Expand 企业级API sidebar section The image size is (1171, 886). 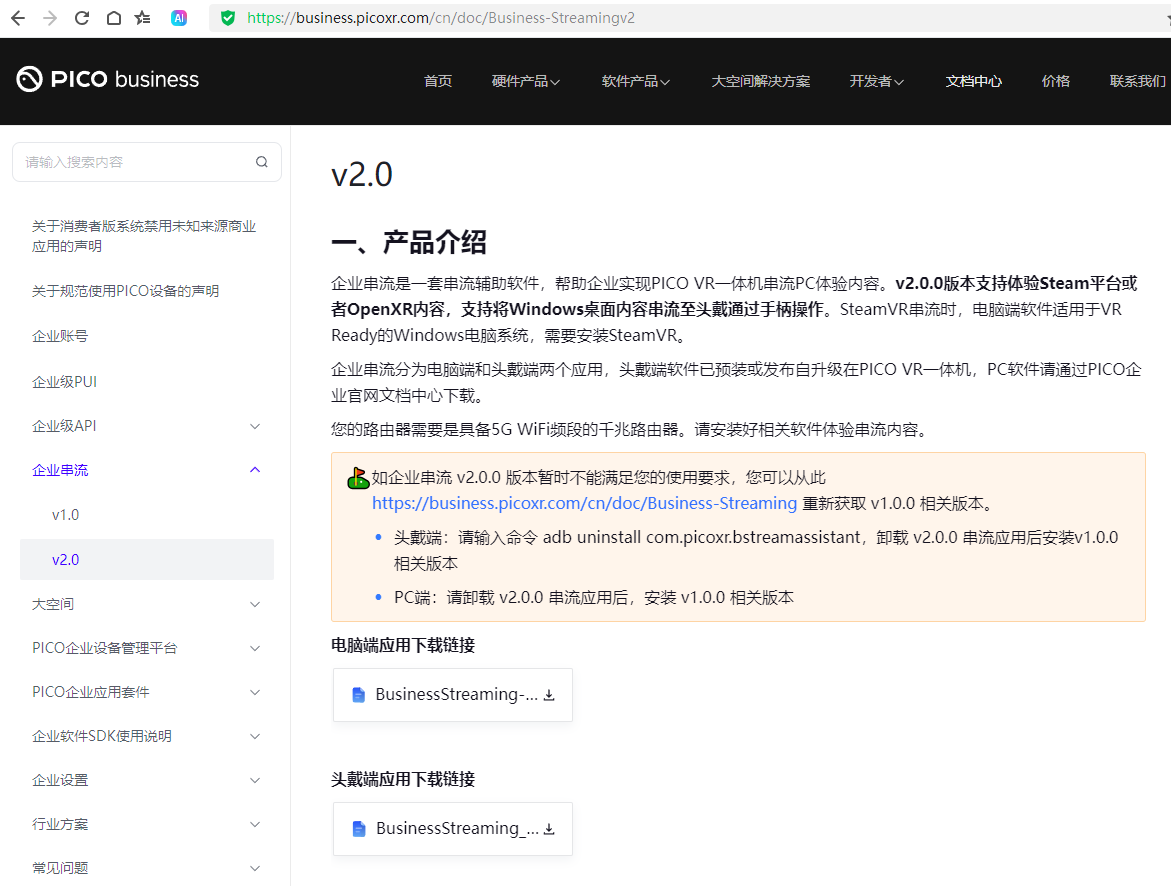(146, 426)
